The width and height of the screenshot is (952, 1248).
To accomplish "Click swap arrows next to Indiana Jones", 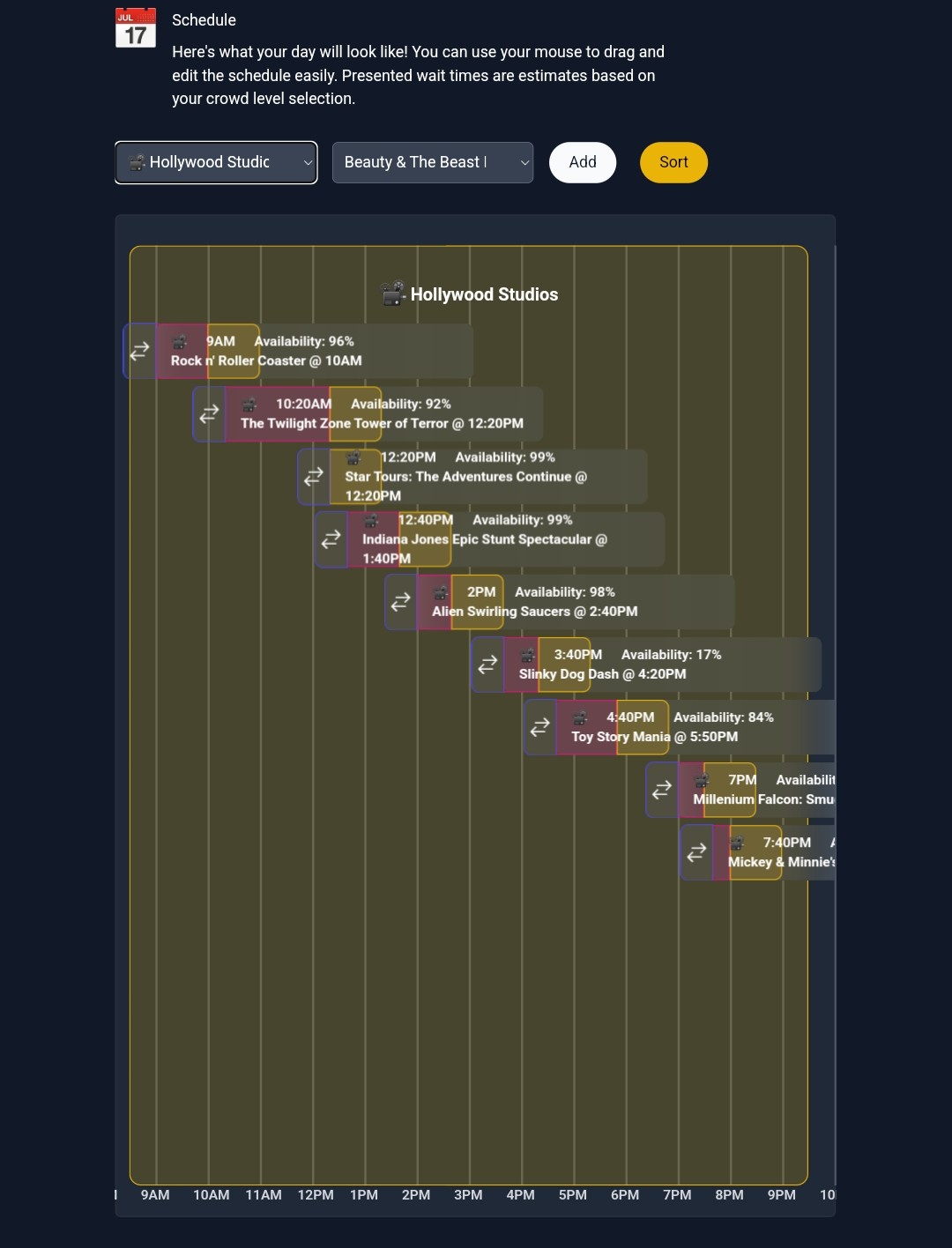I will tap(331, 539).
